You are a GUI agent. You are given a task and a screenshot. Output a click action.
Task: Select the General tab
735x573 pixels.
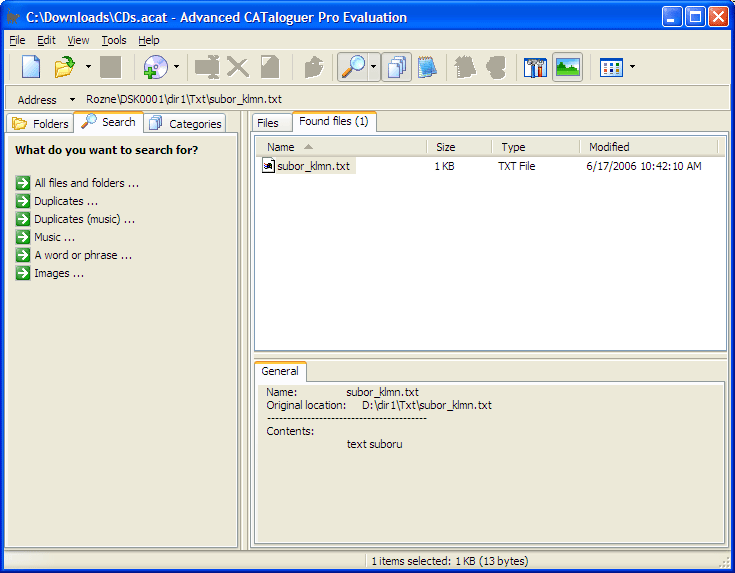[x=280, y=371]
